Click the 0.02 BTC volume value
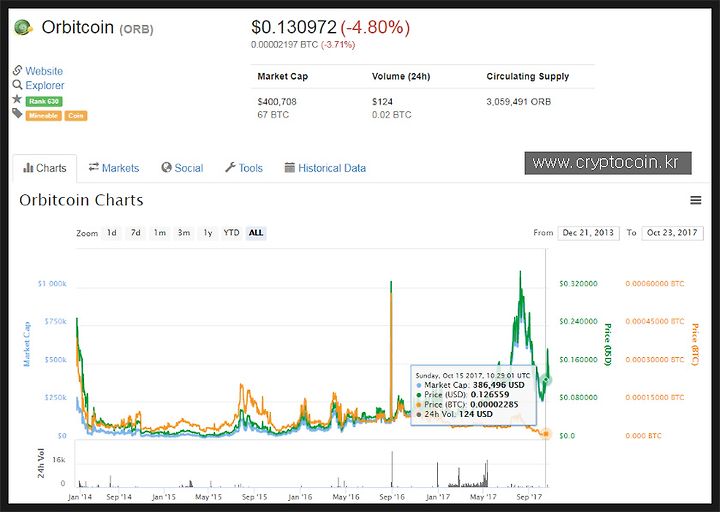 (x=392, y=115)
